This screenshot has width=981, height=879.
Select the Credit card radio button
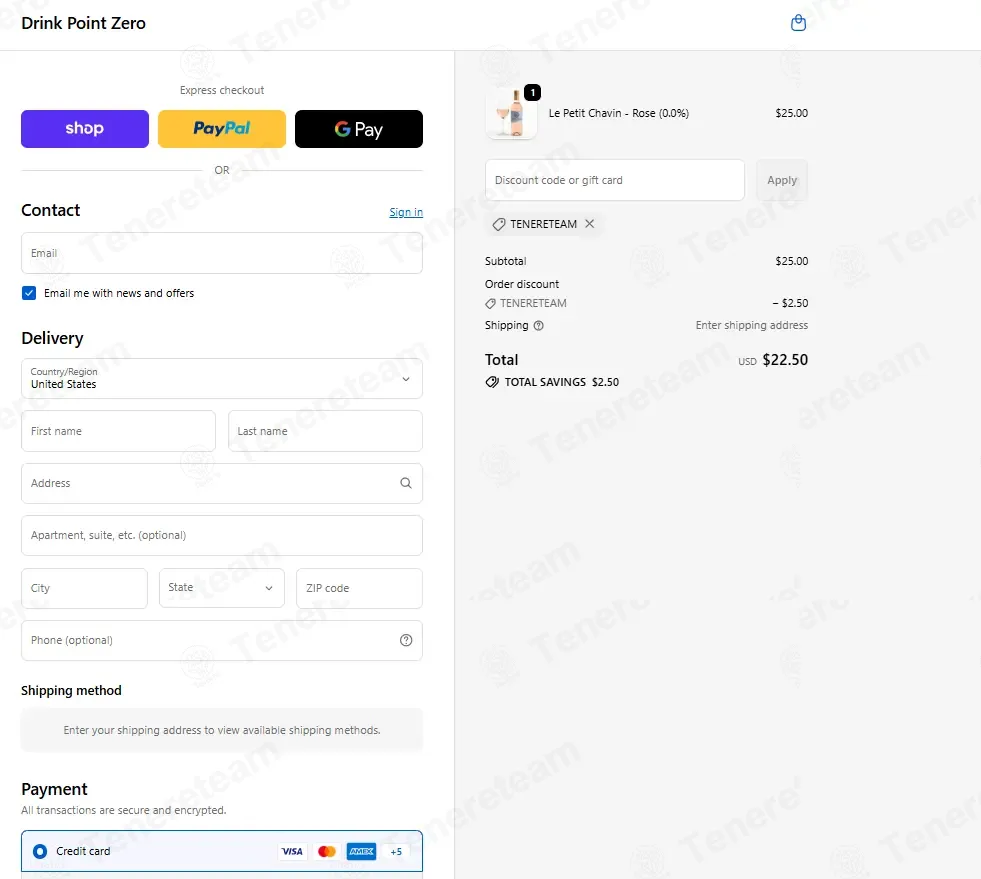(40, 851)
